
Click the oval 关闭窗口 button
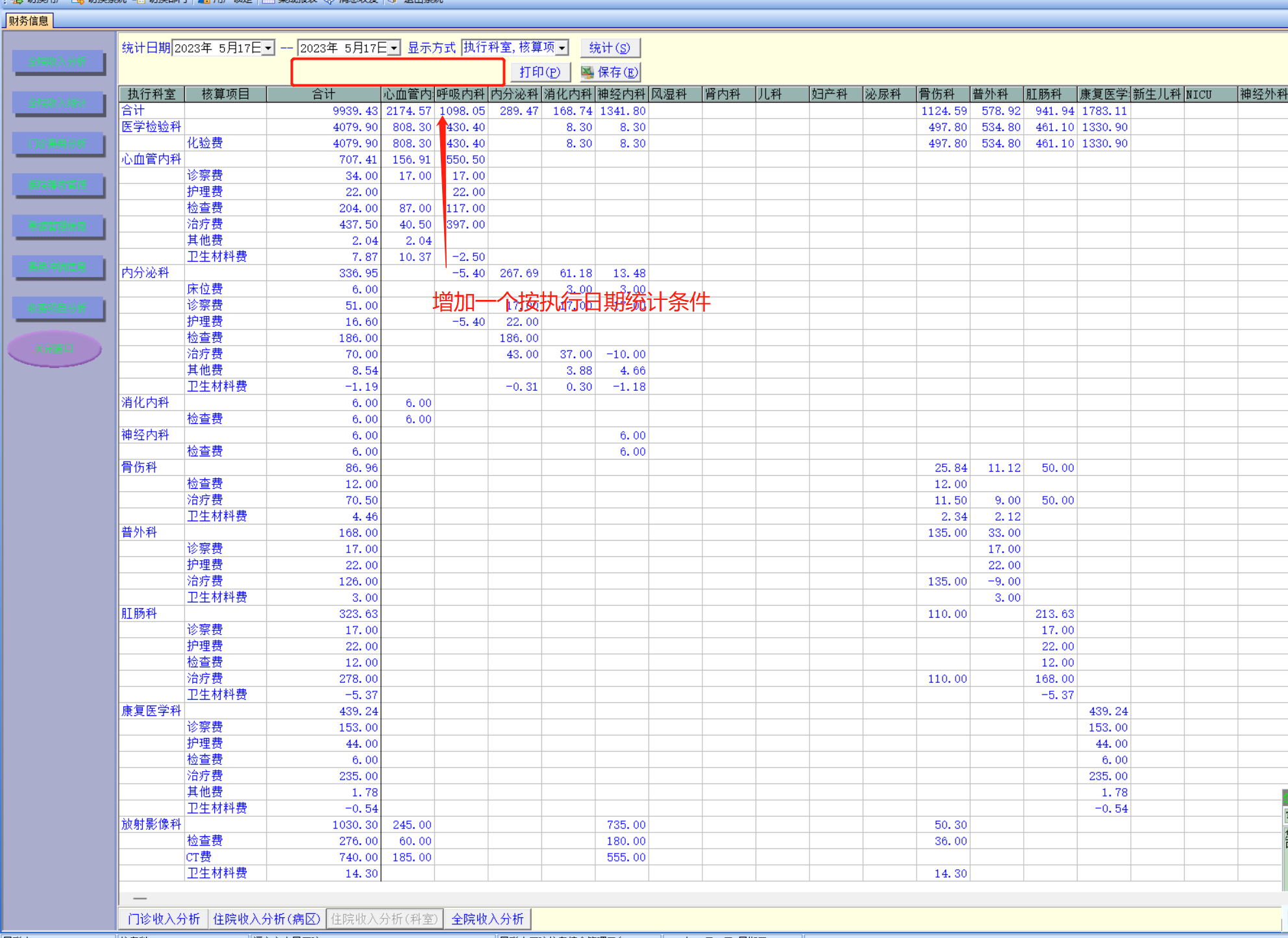pos(55,349)
